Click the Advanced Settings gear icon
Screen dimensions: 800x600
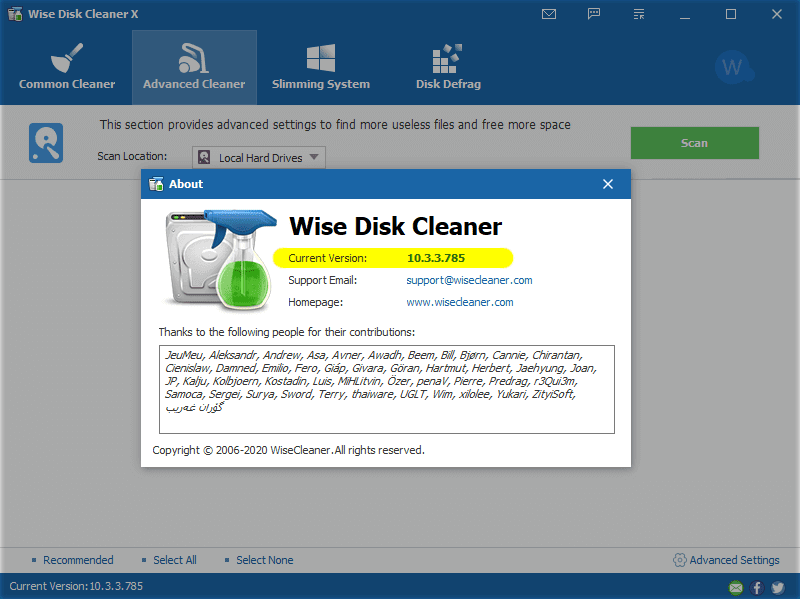coord(680,560)
